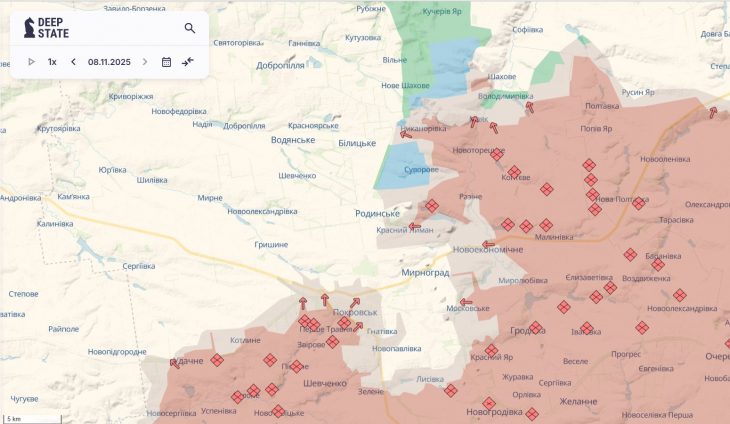This screenshot has height=424, width=730.
Task: Click the search magnifier icon
Action: pyautogui.click(x=190, y=28)
